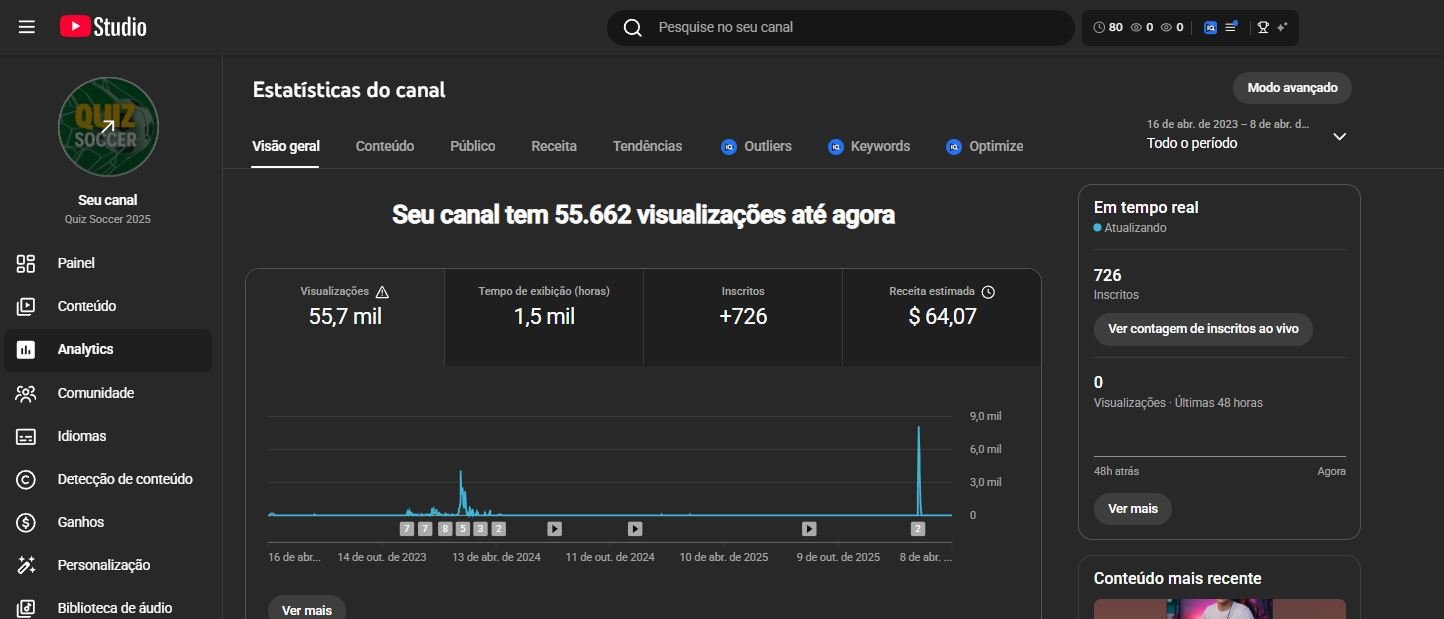Click the YouTube Studio logo
Viewport: 1444px width, 619px height.
[x=103, y=27]
